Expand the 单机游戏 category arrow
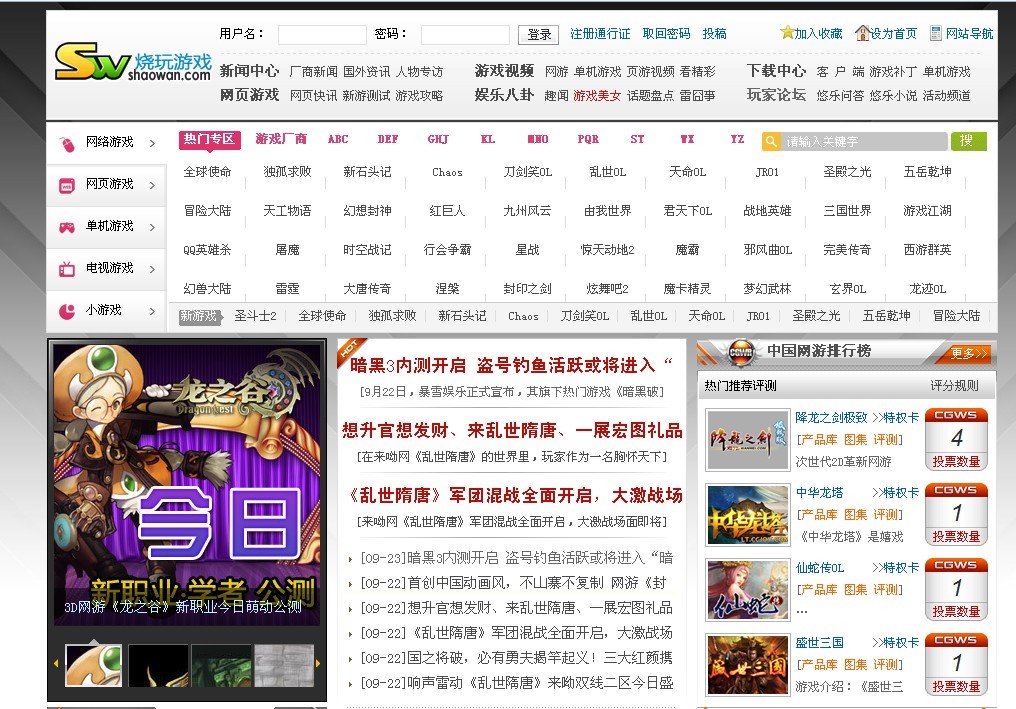The width and height of the screenshot is (1016, 709). pyautogui.click(x=152, y=227)
